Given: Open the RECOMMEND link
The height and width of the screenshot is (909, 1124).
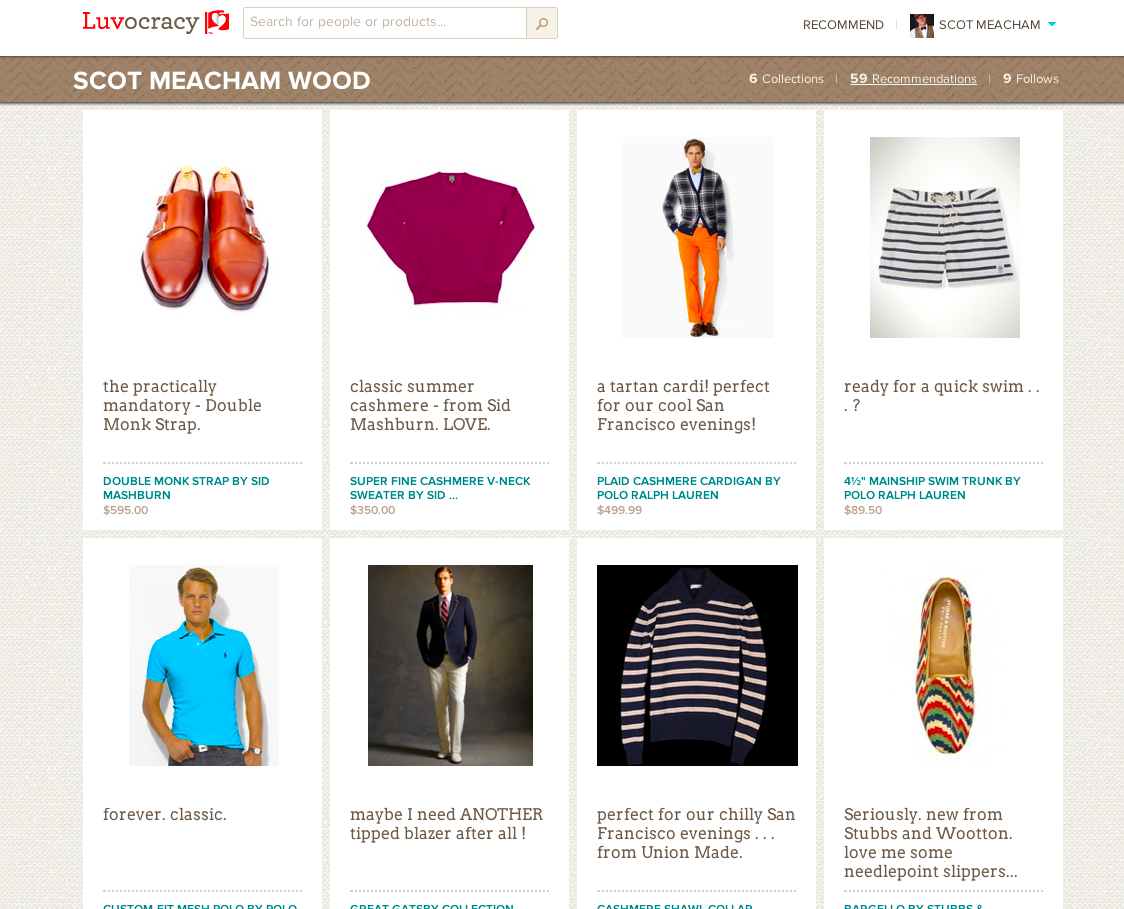Looking at the screenshot, I should [843, 25].
